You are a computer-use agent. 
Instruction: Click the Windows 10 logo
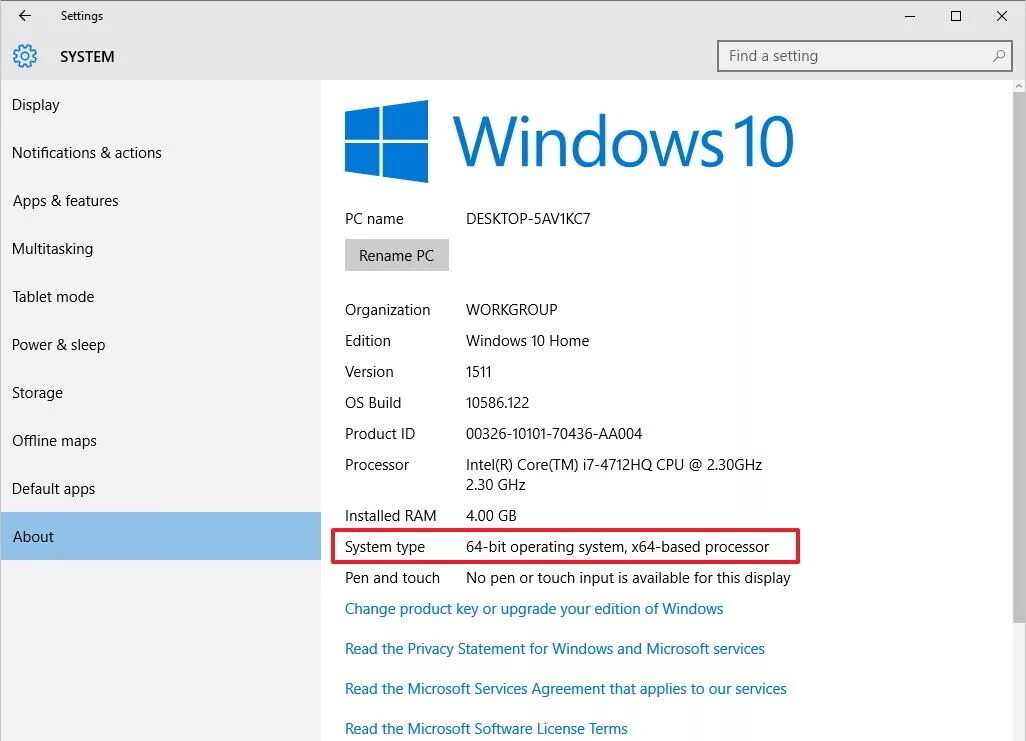(x=569, y=141)
